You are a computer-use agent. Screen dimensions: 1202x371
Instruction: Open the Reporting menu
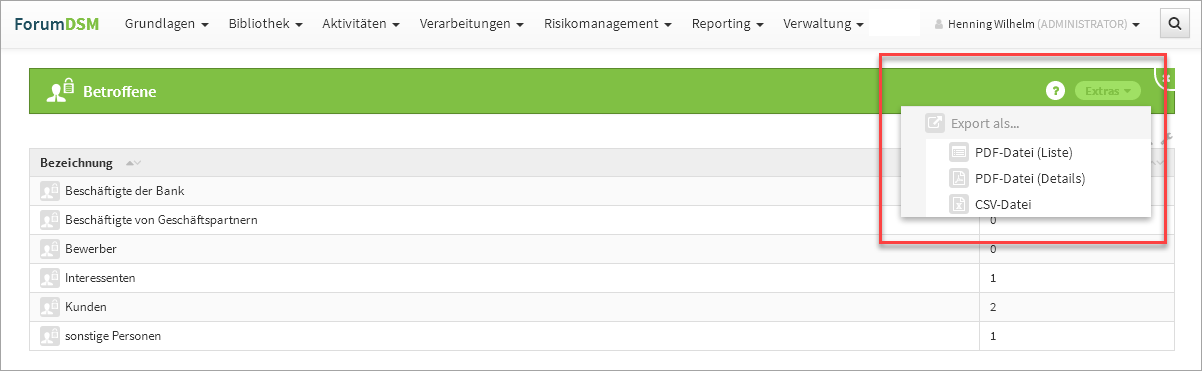(728, 23)
